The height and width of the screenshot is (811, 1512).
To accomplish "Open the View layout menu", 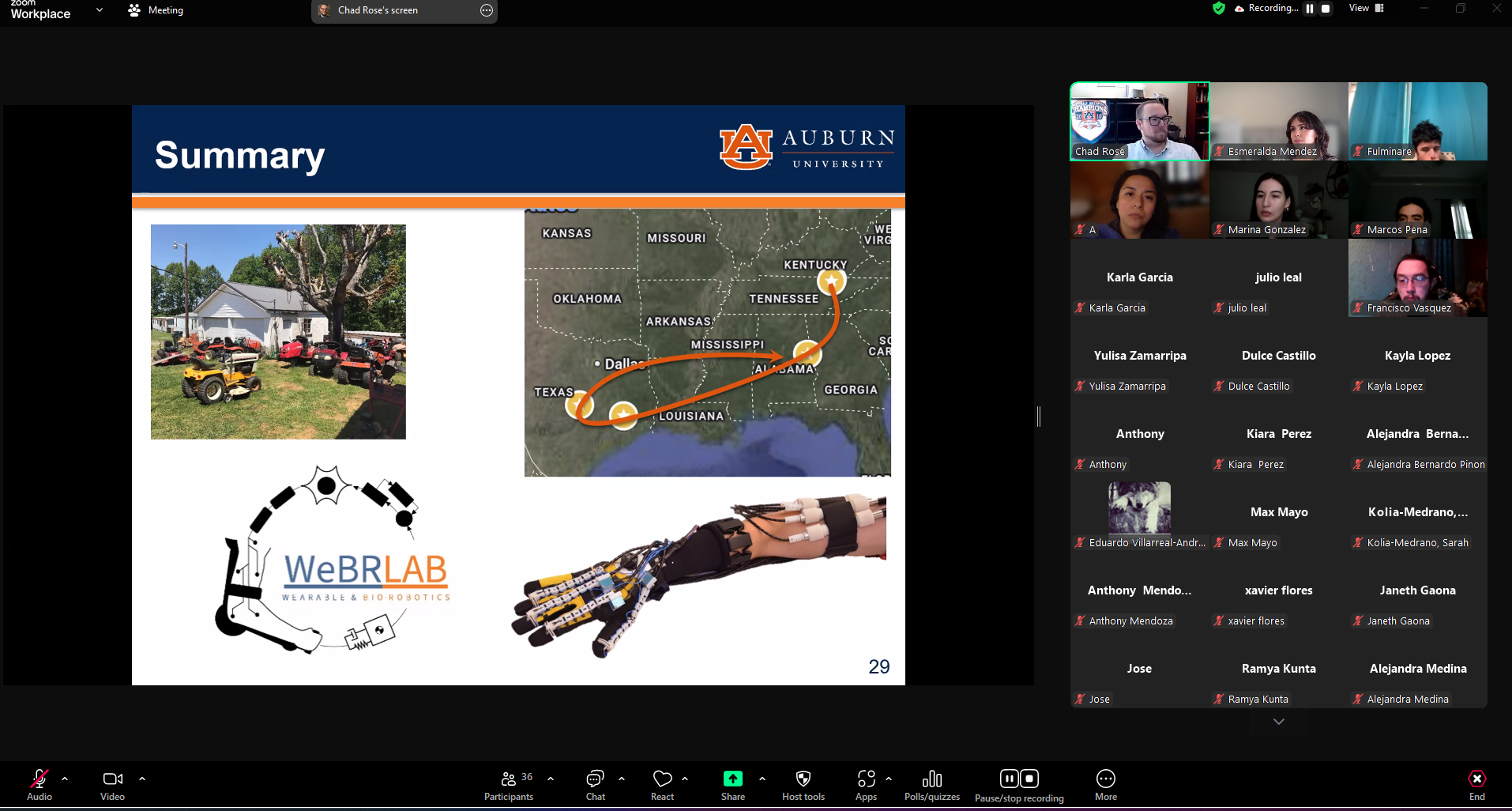I will point(1366,9).
